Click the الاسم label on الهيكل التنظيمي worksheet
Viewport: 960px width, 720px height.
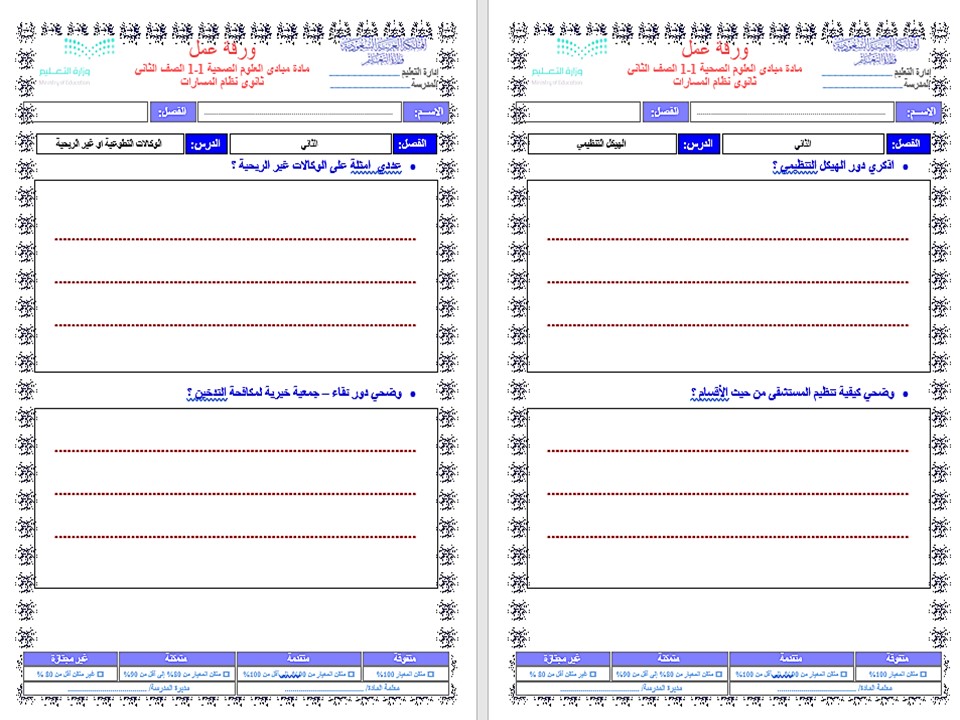(918, 112)
